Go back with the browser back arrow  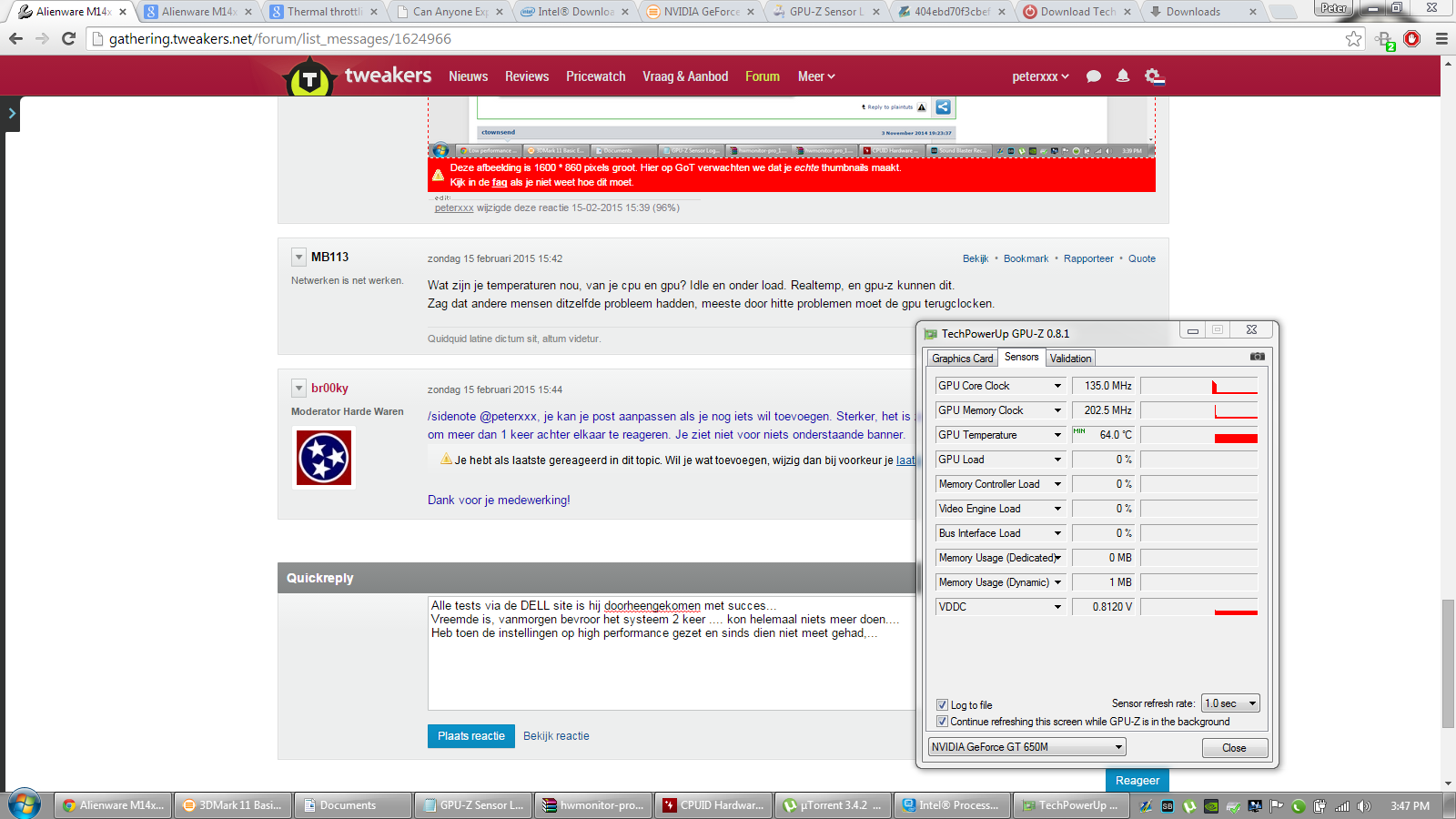[x=15, y=38]
